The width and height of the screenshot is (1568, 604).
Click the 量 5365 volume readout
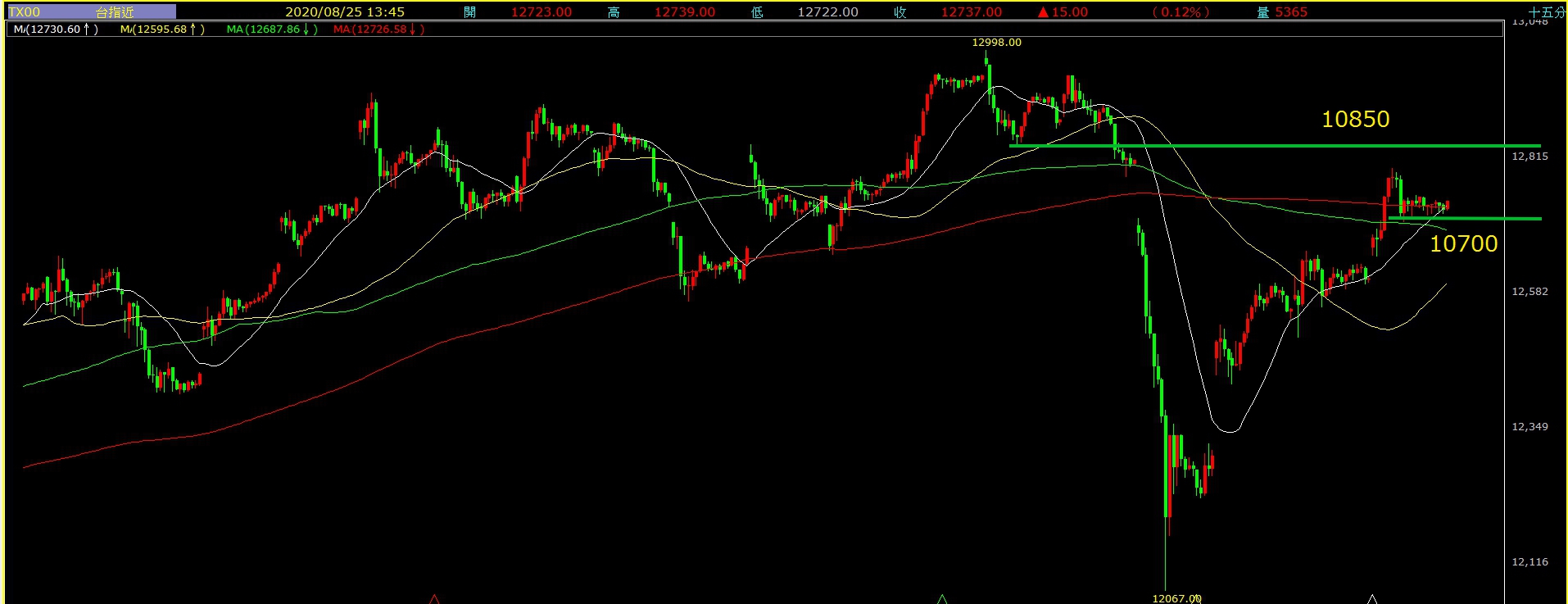[1282, 12]
